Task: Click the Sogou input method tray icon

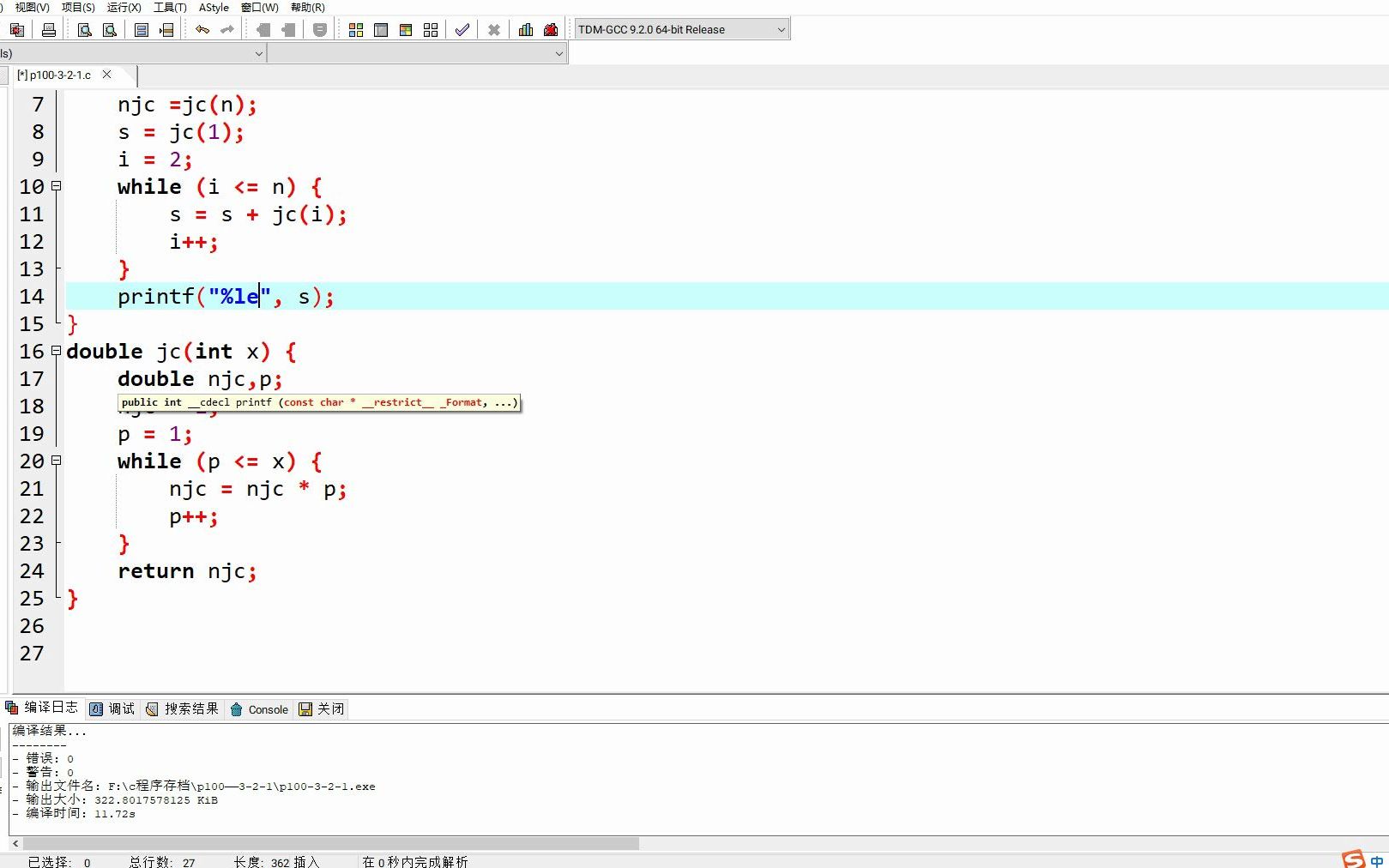Action: (x=1353, y=859)
